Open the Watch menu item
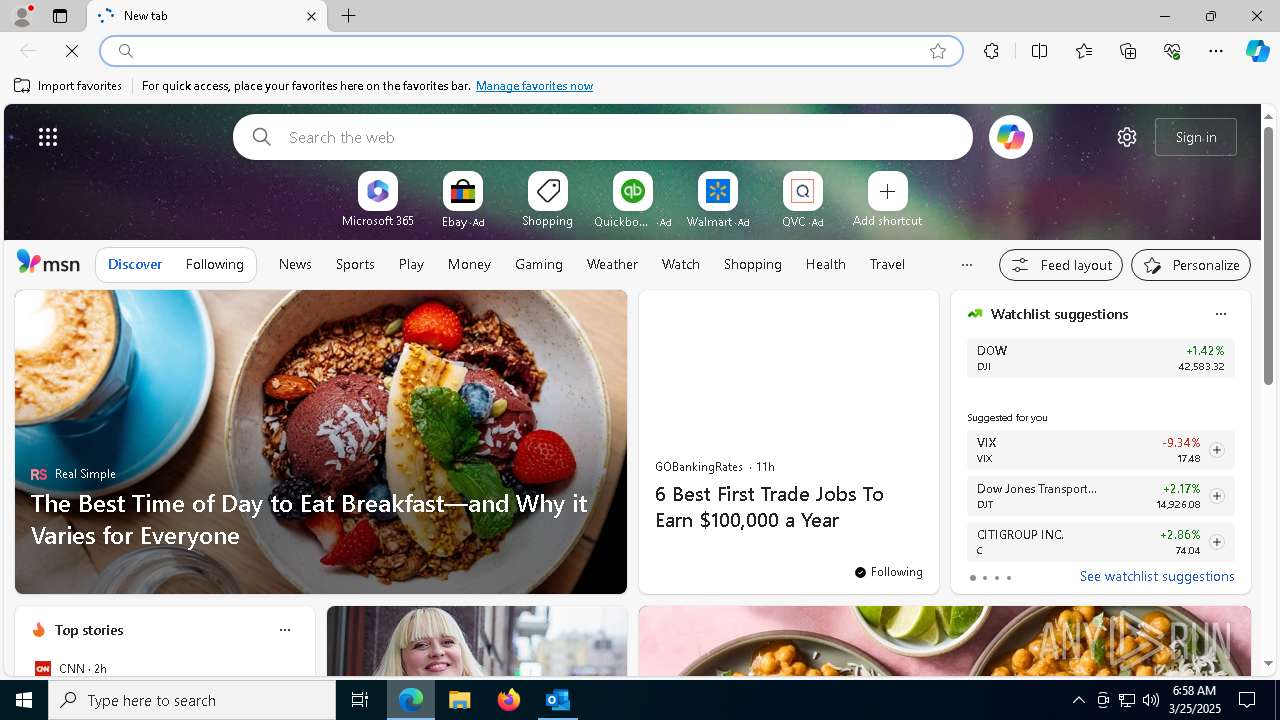 click(x=681, y=264)
